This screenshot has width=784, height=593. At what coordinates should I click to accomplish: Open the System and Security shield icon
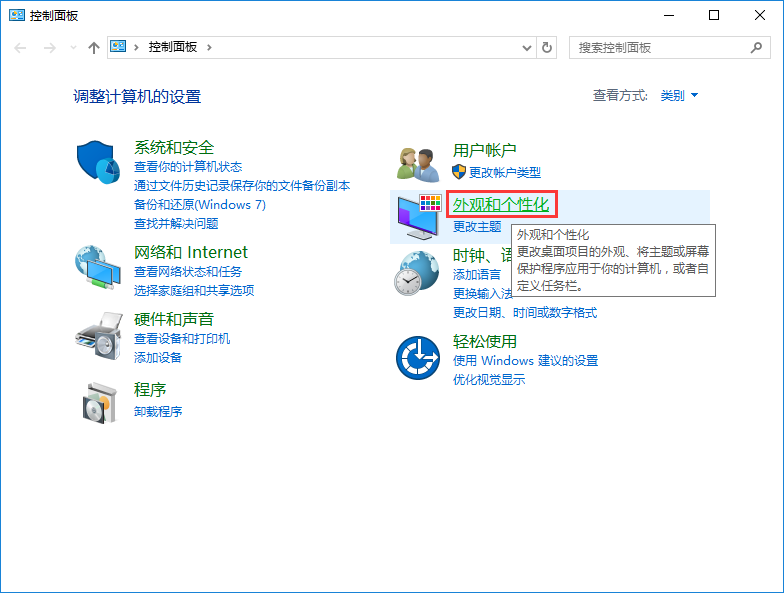pos(99,162)
